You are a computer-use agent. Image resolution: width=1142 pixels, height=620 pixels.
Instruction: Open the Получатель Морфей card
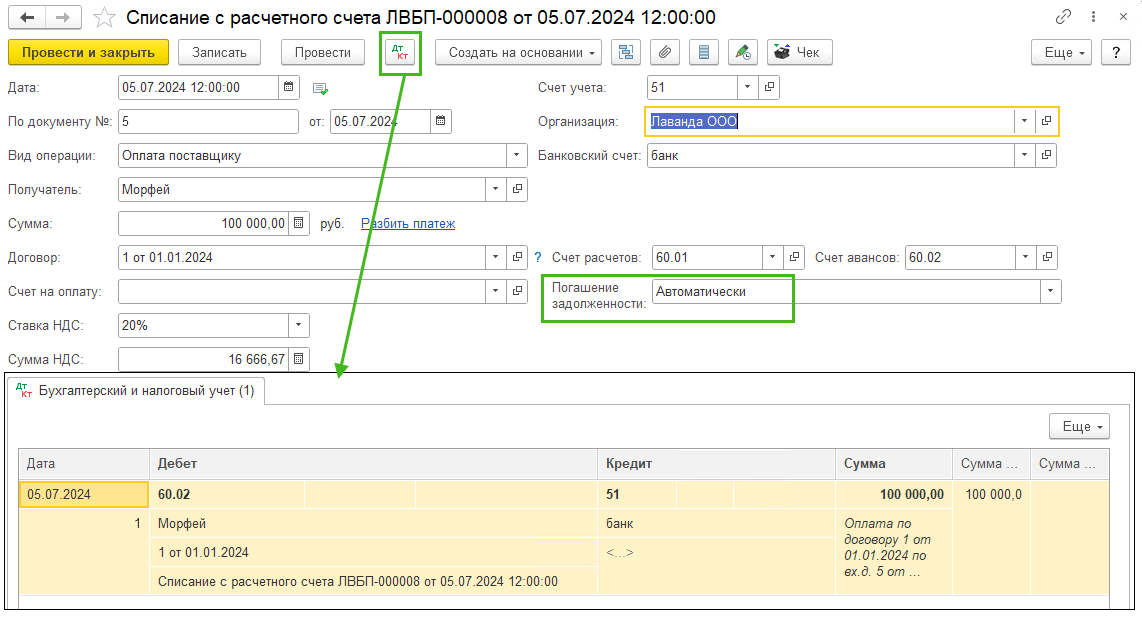tap(517, 189)
